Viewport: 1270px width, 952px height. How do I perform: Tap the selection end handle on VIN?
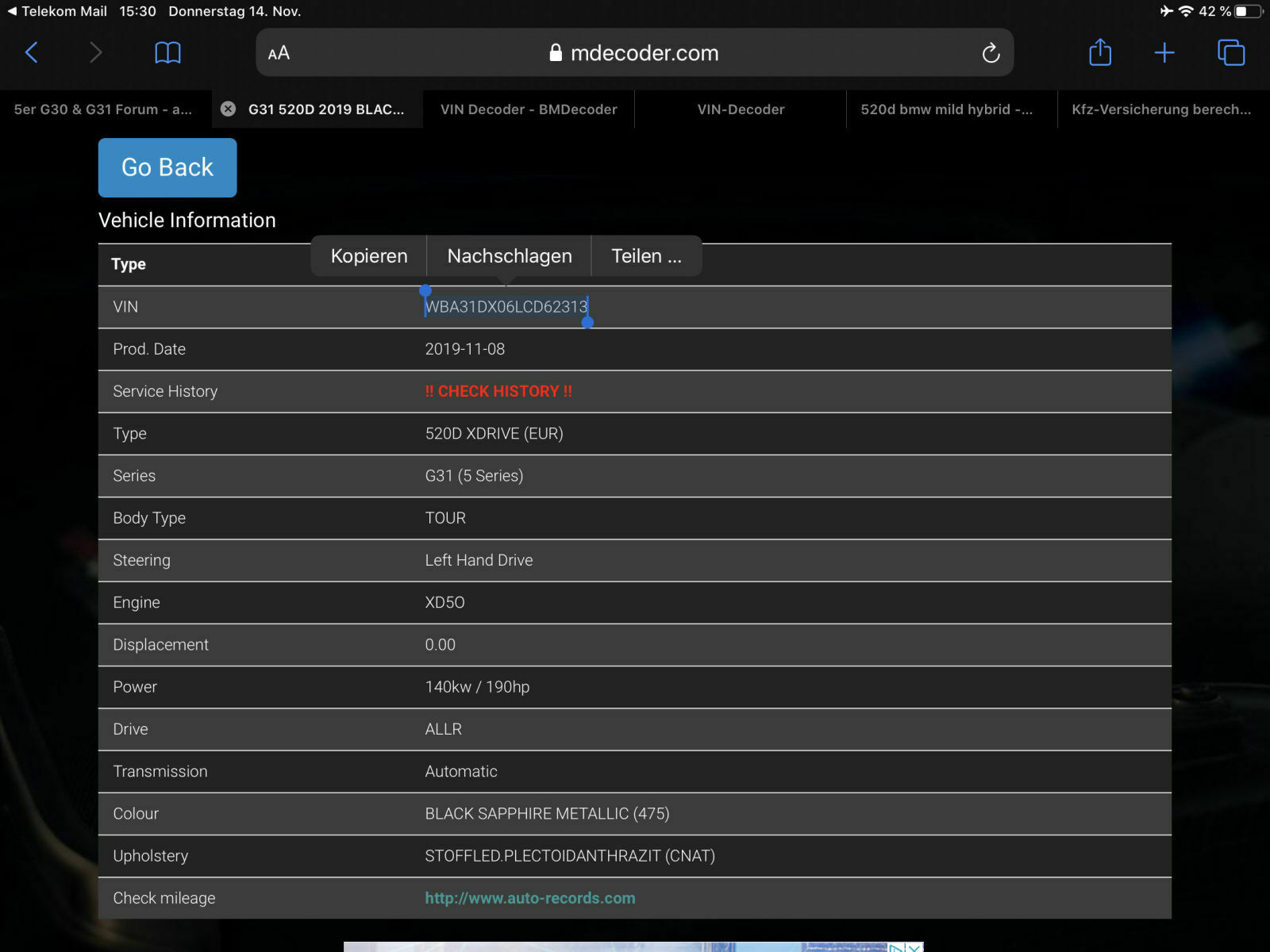click(587, 322)
